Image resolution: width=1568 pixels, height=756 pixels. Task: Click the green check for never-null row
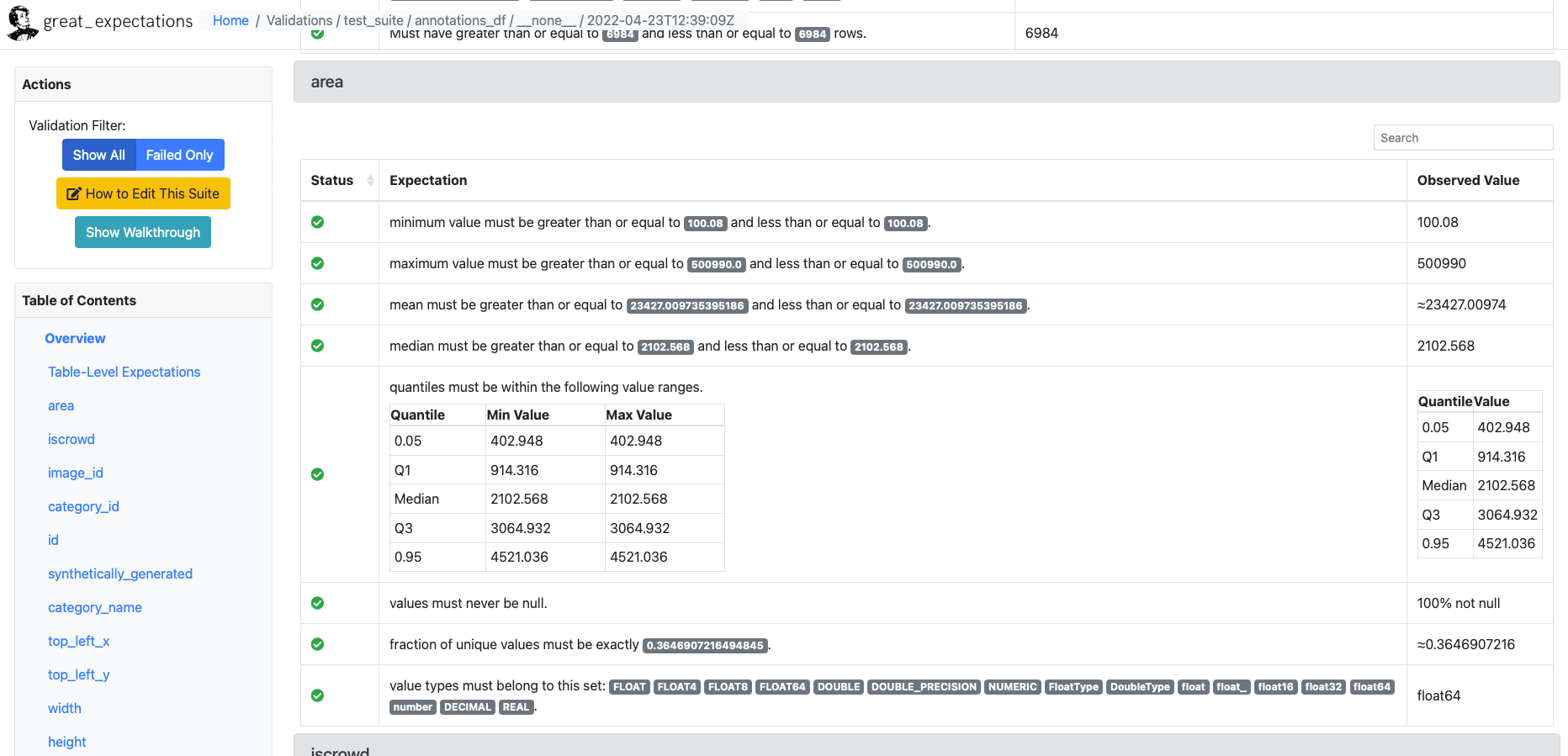pyautogui.click(x=317, y=603)
